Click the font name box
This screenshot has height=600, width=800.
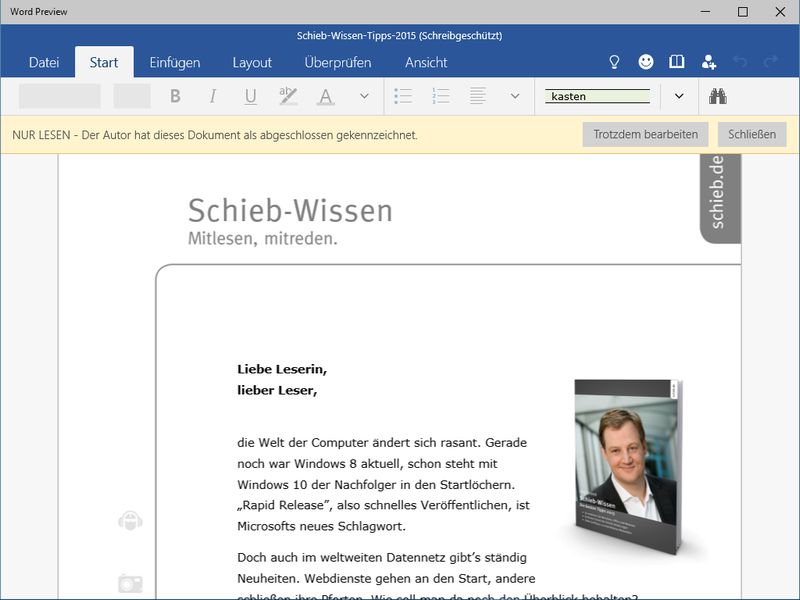coord(60,96)
